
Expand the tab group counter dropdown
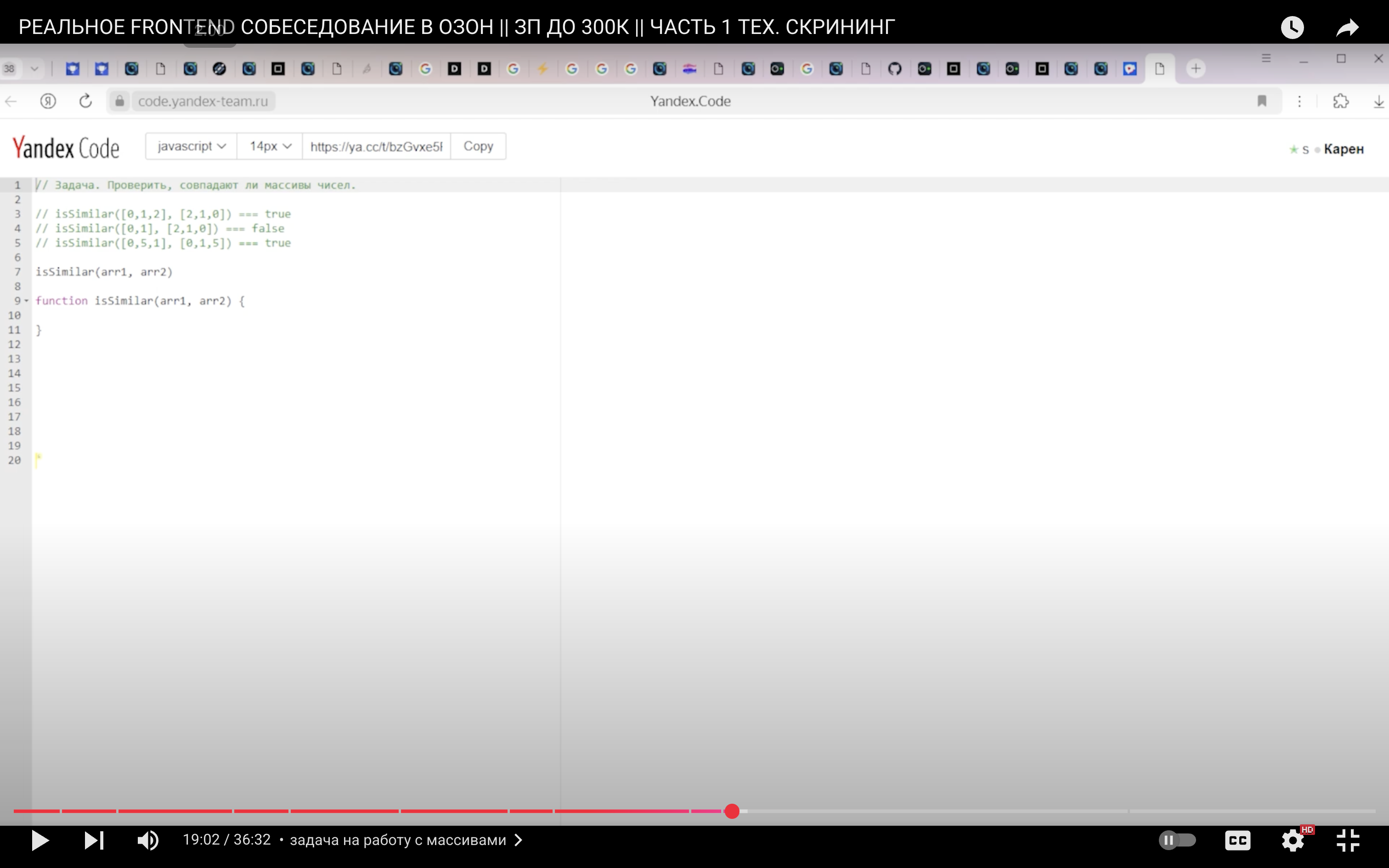click(34, 69)
